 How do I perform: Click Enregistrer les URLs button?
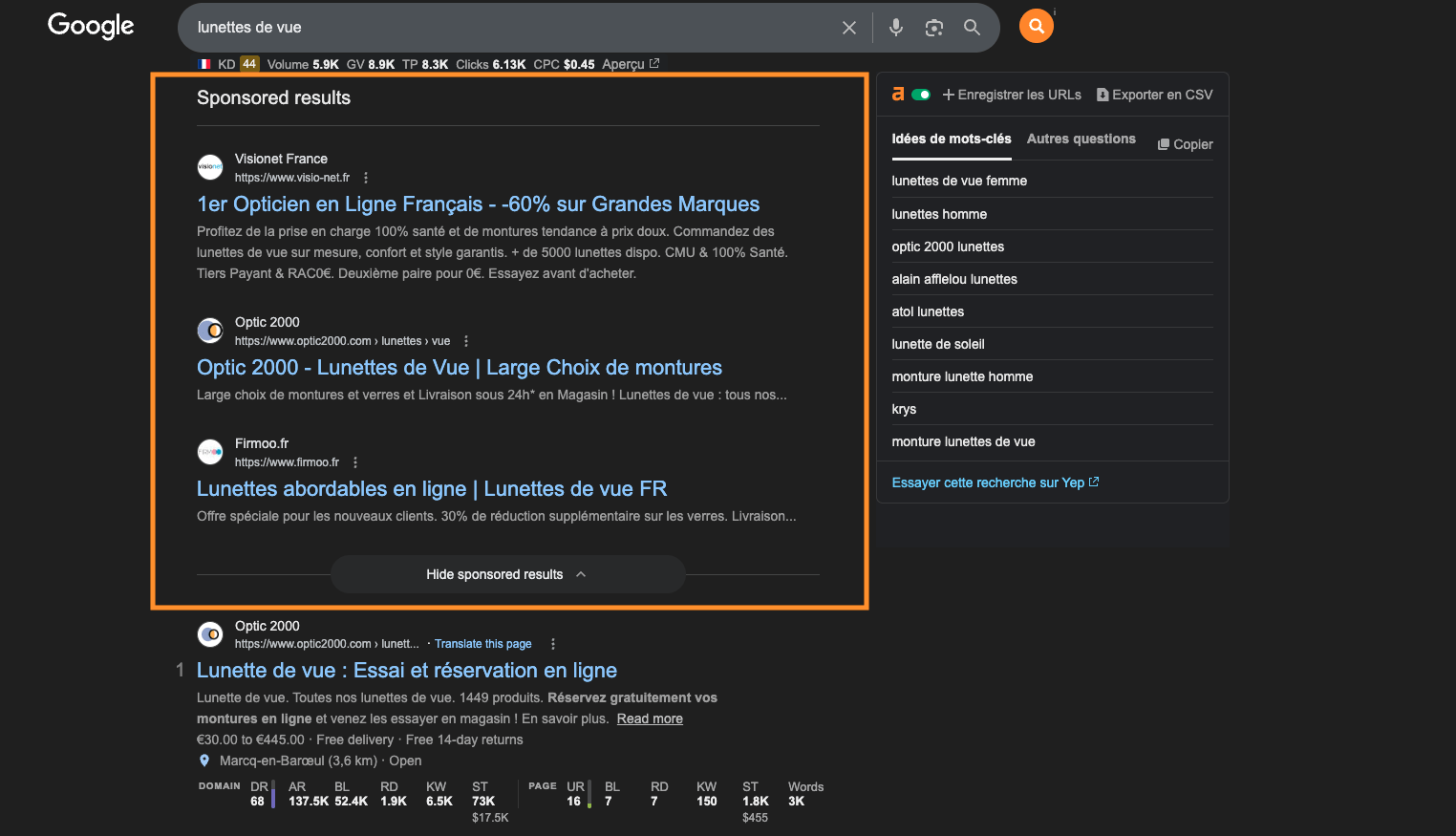pos(1012,95)
